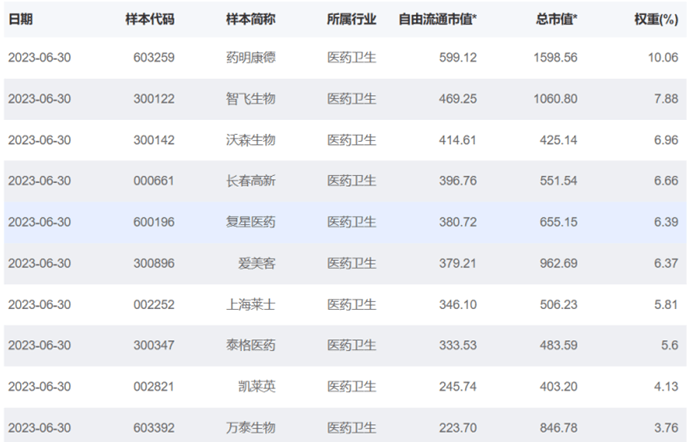Image resolution: width=692 pixels, height=442 pixels.
Task: Select sample code 300347
Action: point(154,345)
